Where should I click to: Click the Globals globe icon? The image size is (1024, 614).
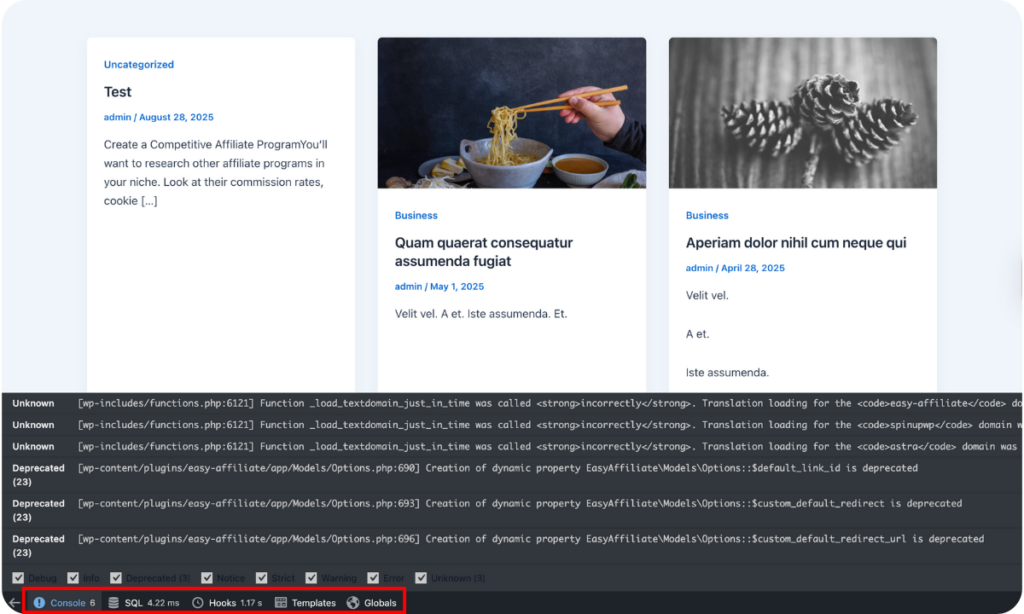tap(352, 602)
